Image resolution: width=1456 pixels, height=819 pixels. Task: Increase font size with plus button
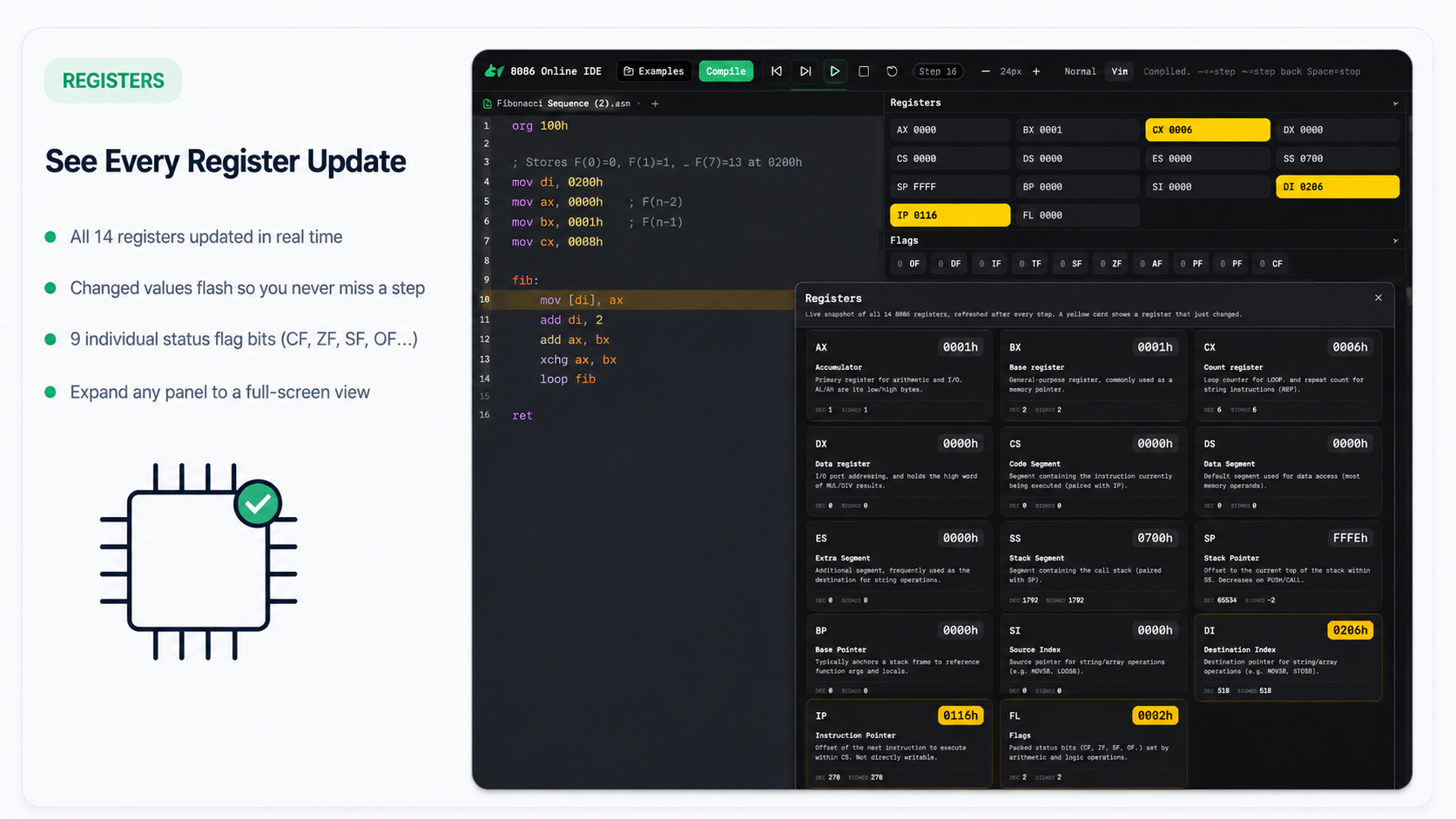1036,71
